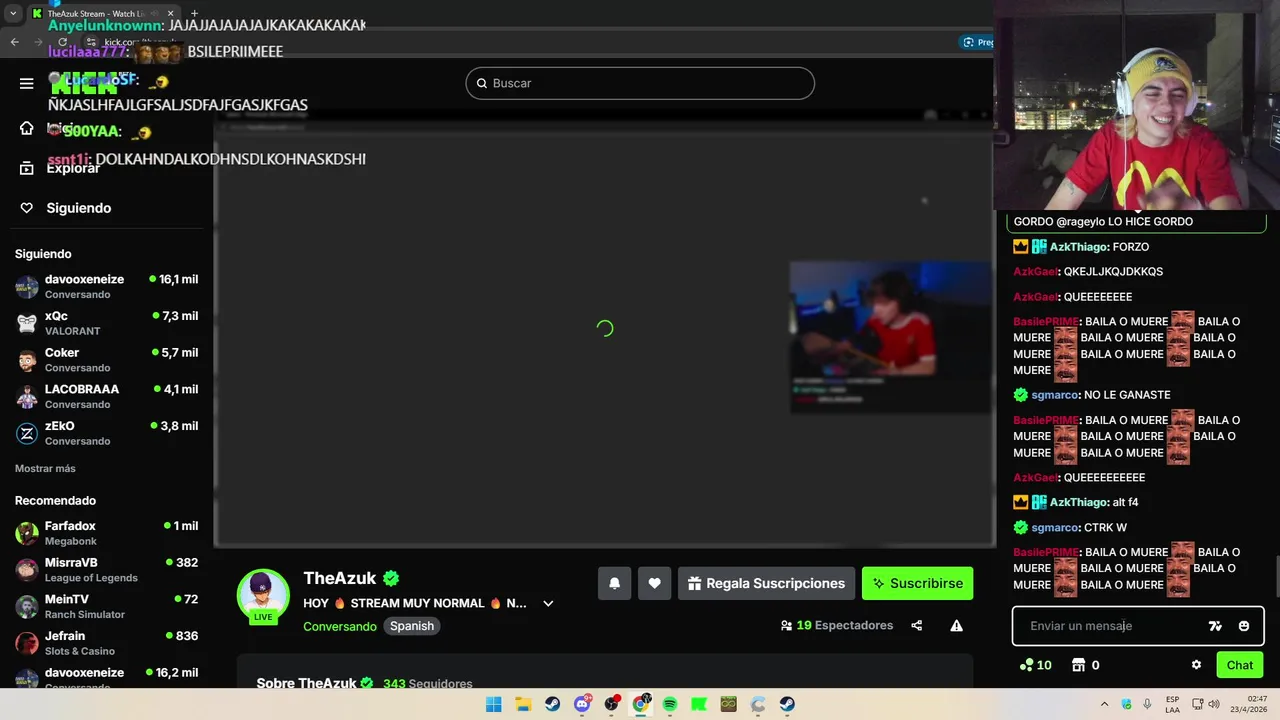The width and height of the screenshot is (1280, 720).
Task: Click the spectators people icon
Action: [786, 626]
